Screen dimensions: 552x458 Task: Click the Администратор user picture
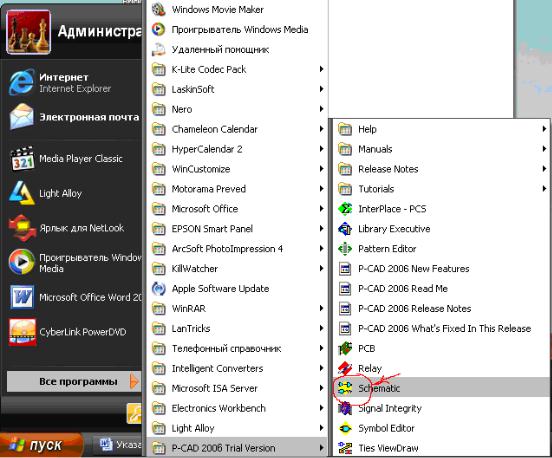29,32
